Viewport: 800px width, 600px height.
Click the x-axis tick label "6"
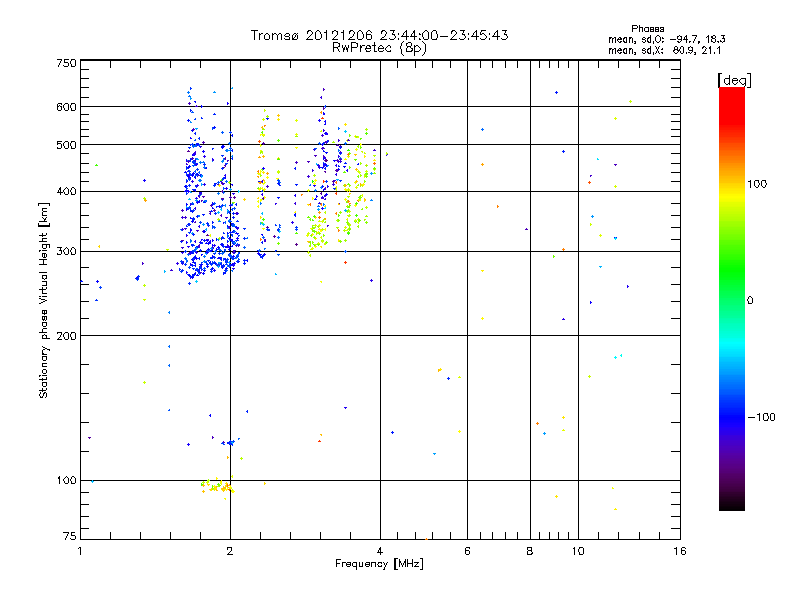click(x=467, y=551)
